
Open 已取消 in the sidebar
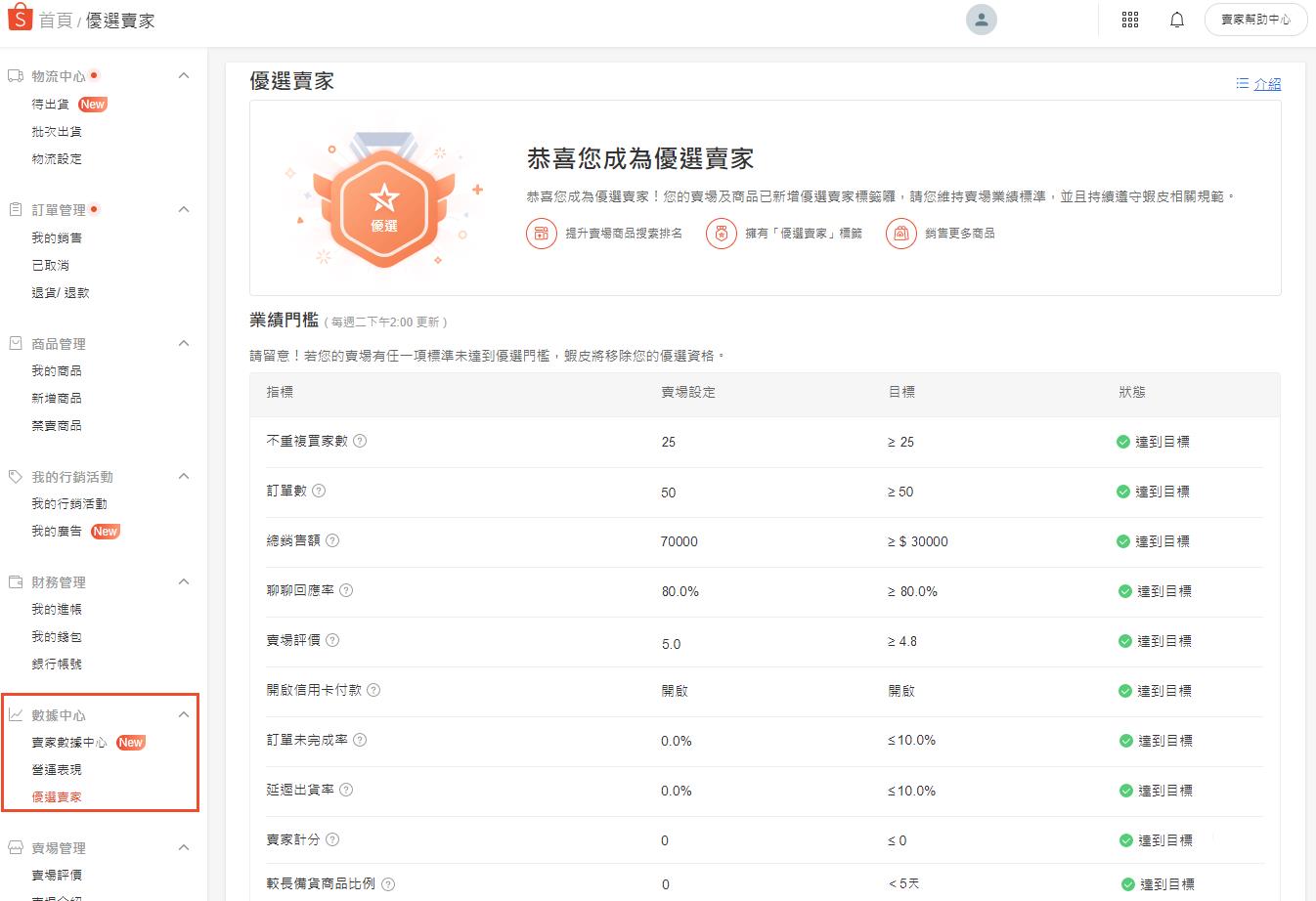(x=51, y=266)
